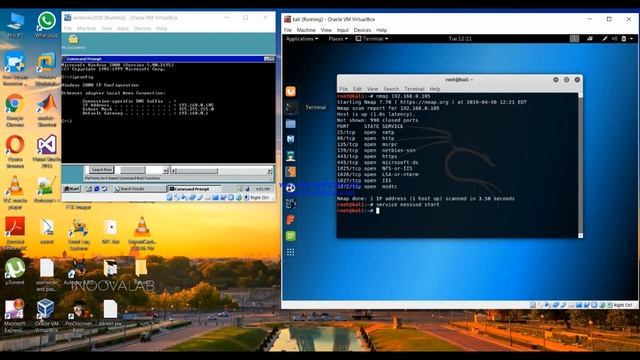The image size is (640, 360).
Task: Click the Kali battery indicator
Action: 624,39
